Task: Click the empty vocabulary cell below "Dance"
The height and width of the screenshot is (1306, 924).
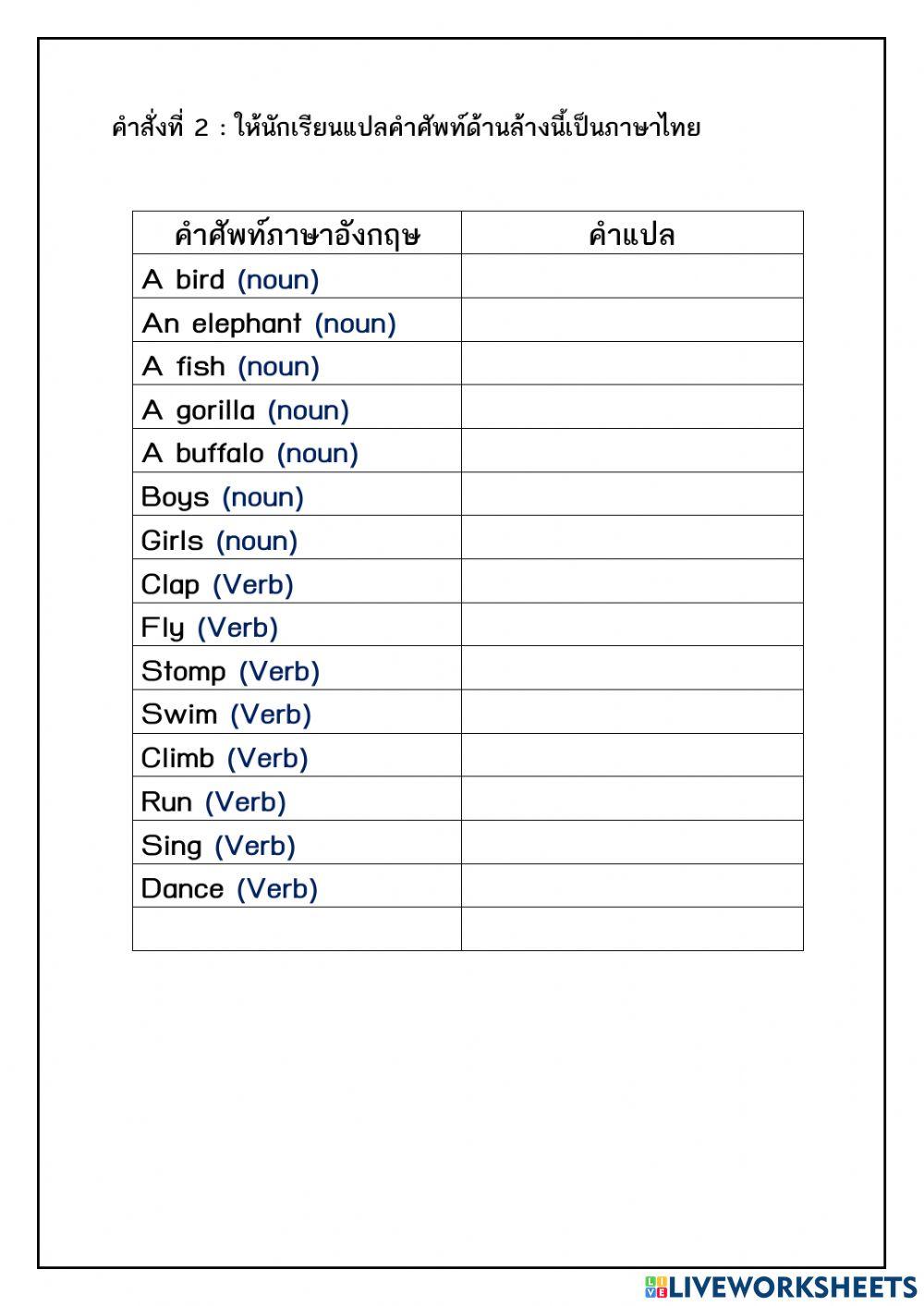Action: (x=297, y=929)
